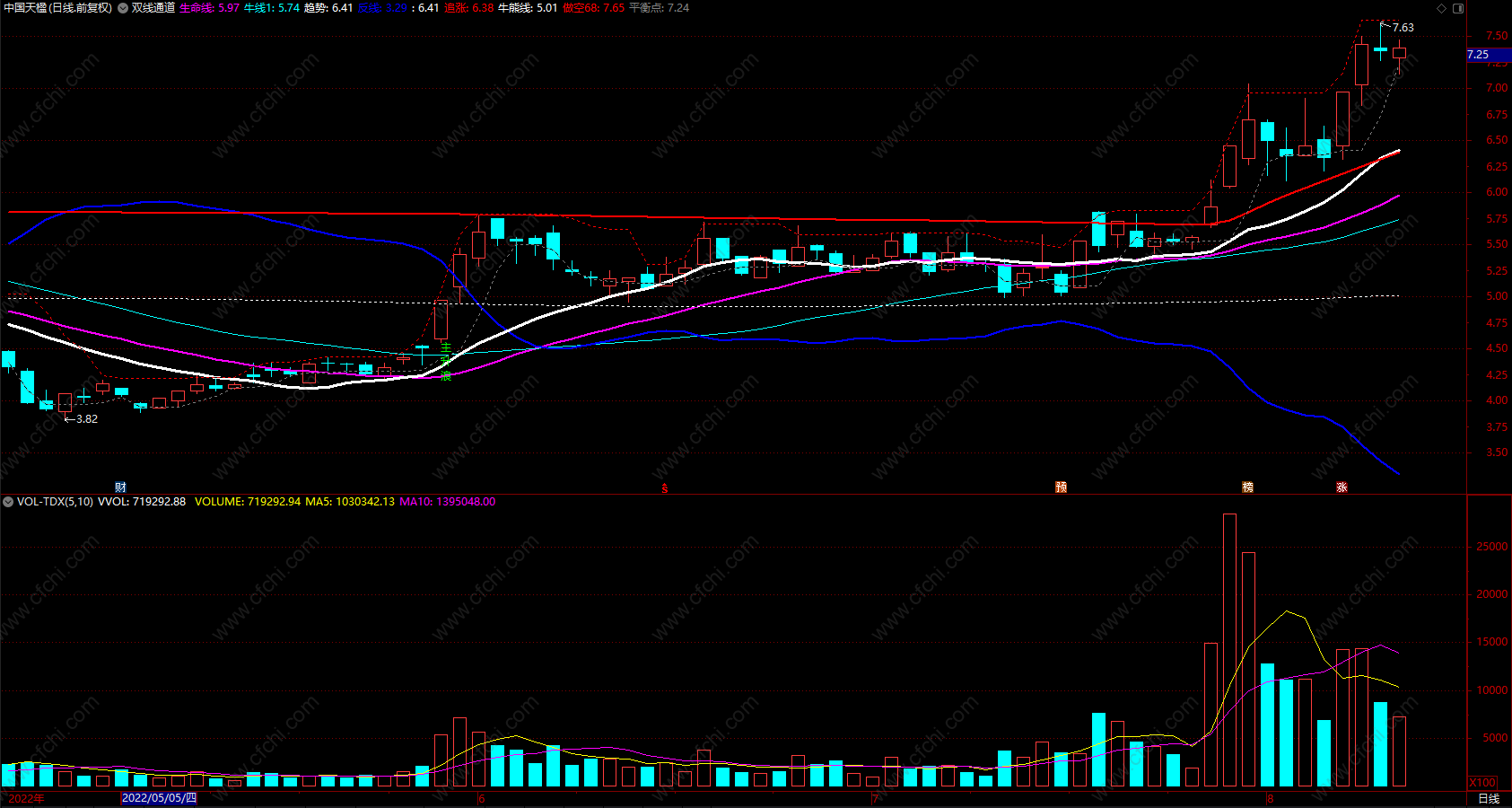This screenshot has width=1512, height=808.
Task: Click the 7.25 current price tag
Action: [x=1489, y=55]
